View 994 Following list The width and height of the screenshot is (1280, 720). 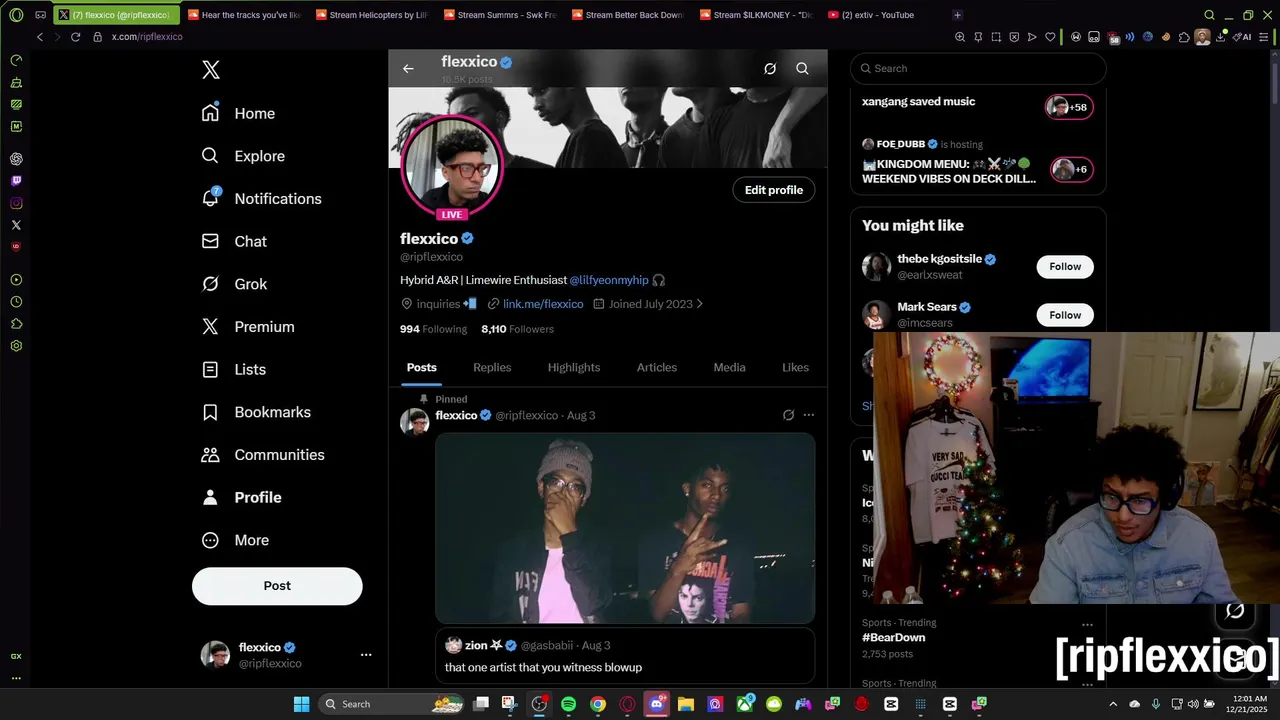pyautogui.click(x=433, y=329)
